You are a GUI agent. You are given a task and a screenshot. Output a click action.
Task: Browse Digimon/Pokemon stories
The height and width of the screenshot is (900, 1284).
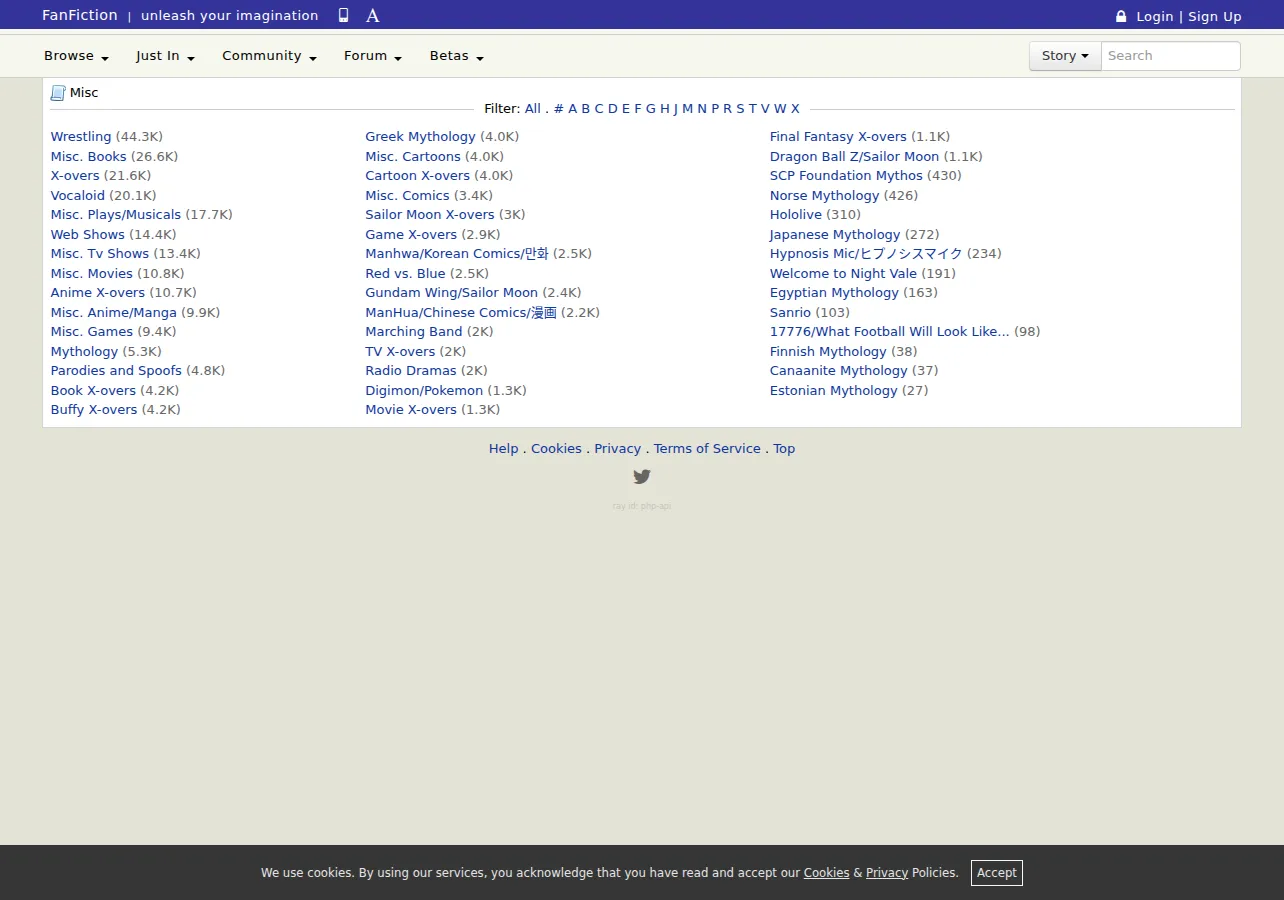coord(424,391)
